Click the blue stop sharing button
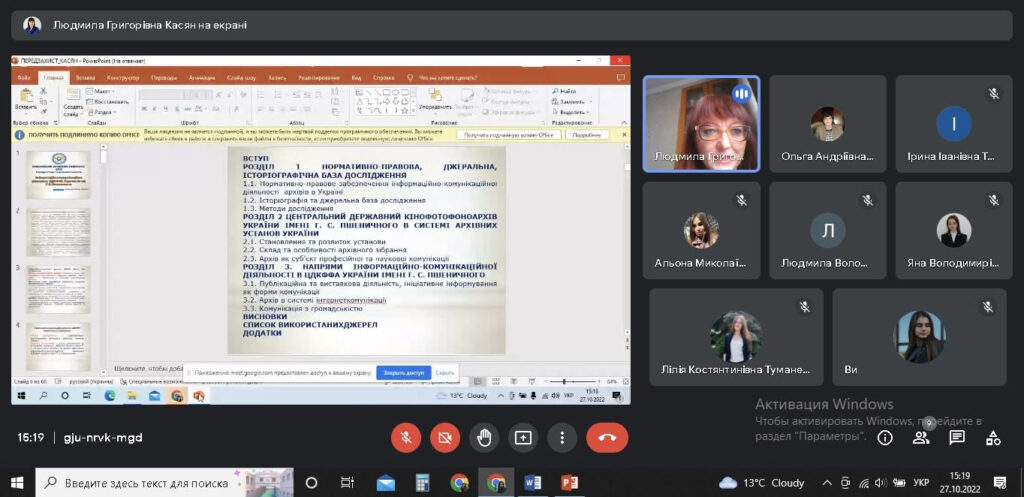The width and height of the screenshot is (1024, 497). (401, 372)
